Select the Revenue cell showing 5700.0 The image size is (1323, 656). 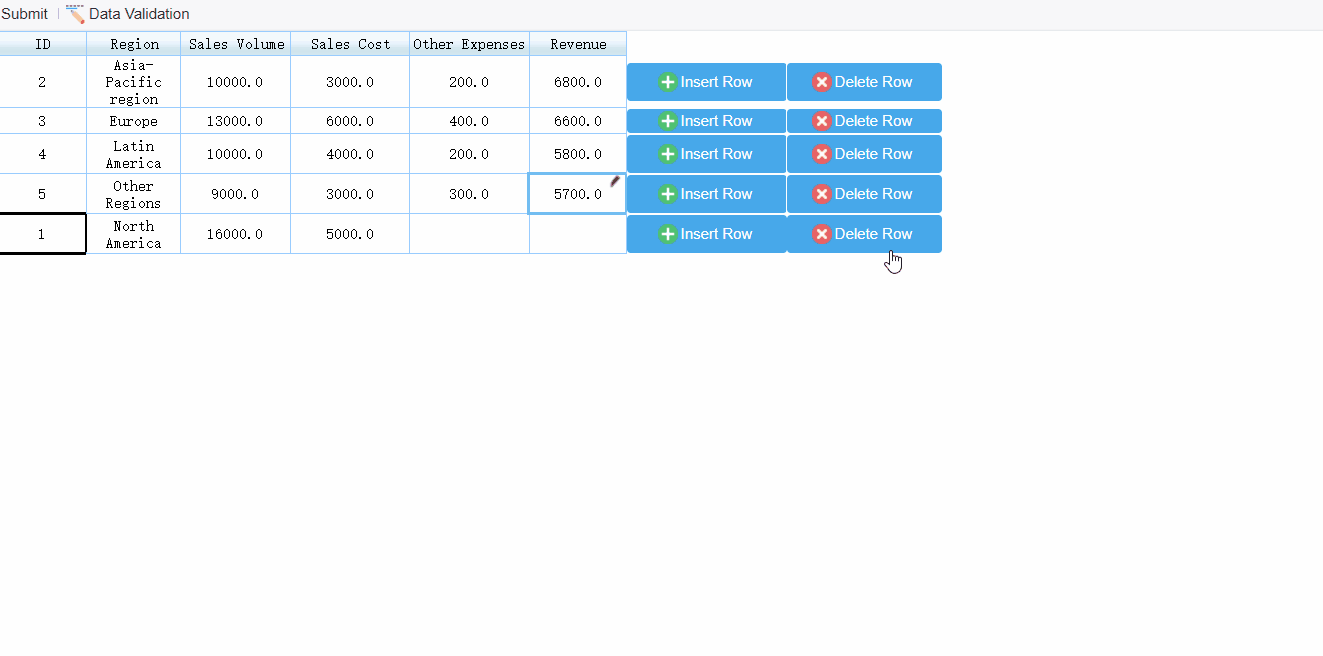pyautogui.click(x=577, y=194)
